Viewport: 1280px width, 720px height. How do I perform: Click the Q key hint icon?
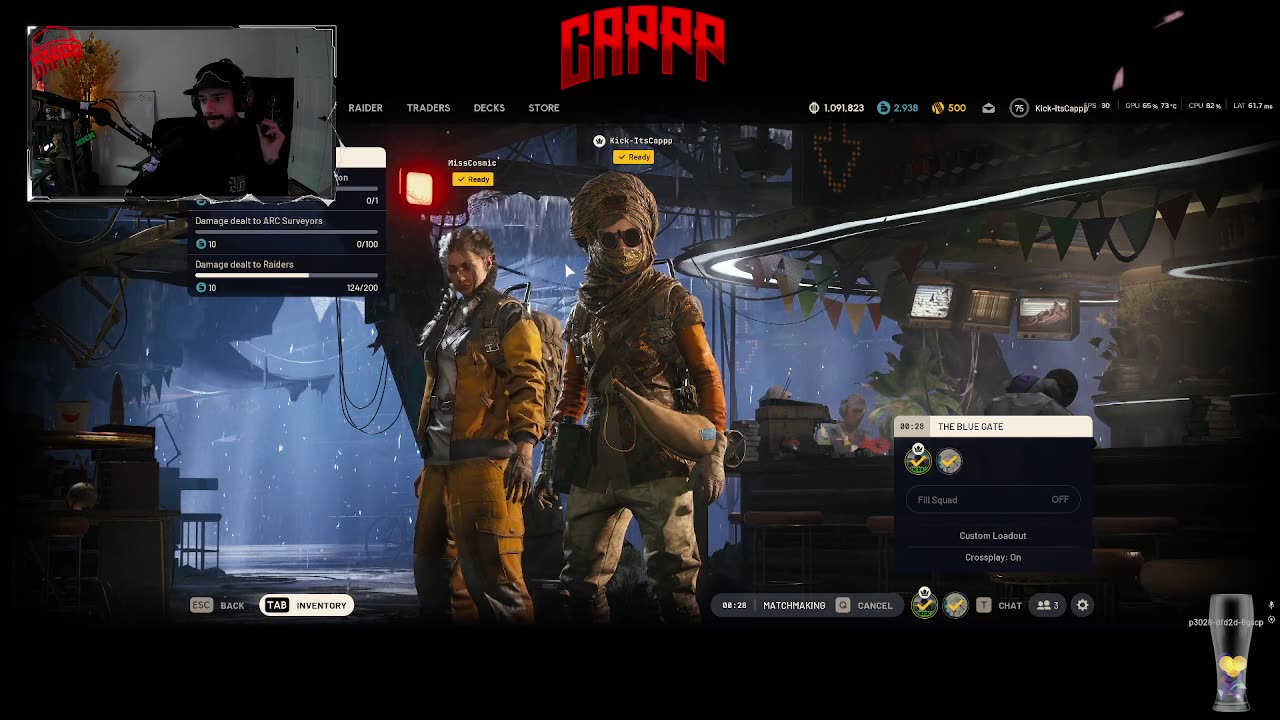tap(842, 605)
